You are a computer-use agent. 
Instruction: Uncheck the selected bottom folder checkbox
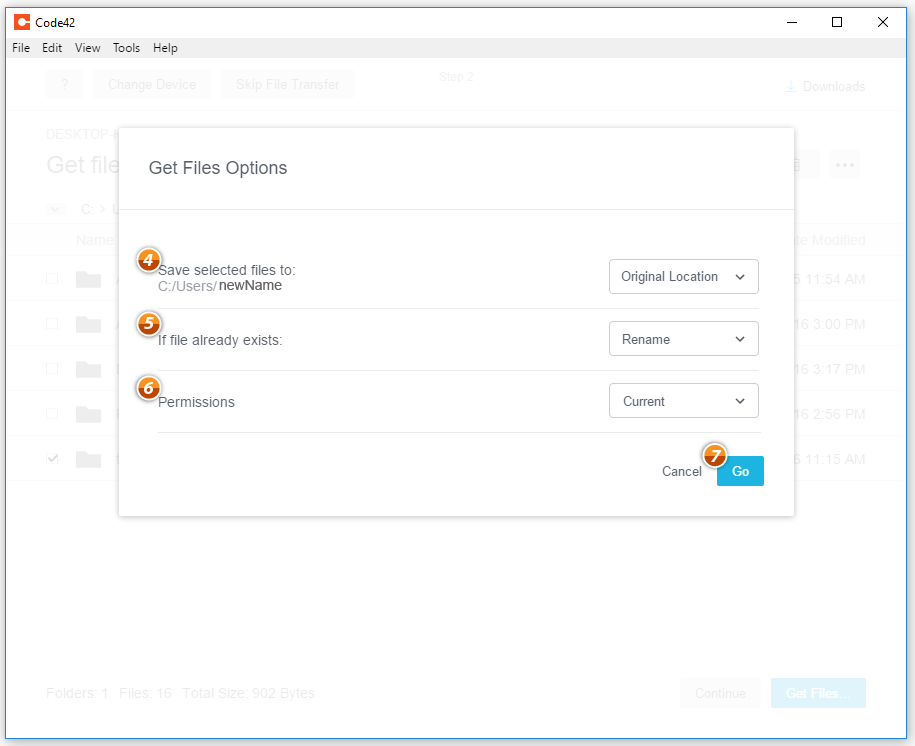pyautogui.click(x=52, y=458)
